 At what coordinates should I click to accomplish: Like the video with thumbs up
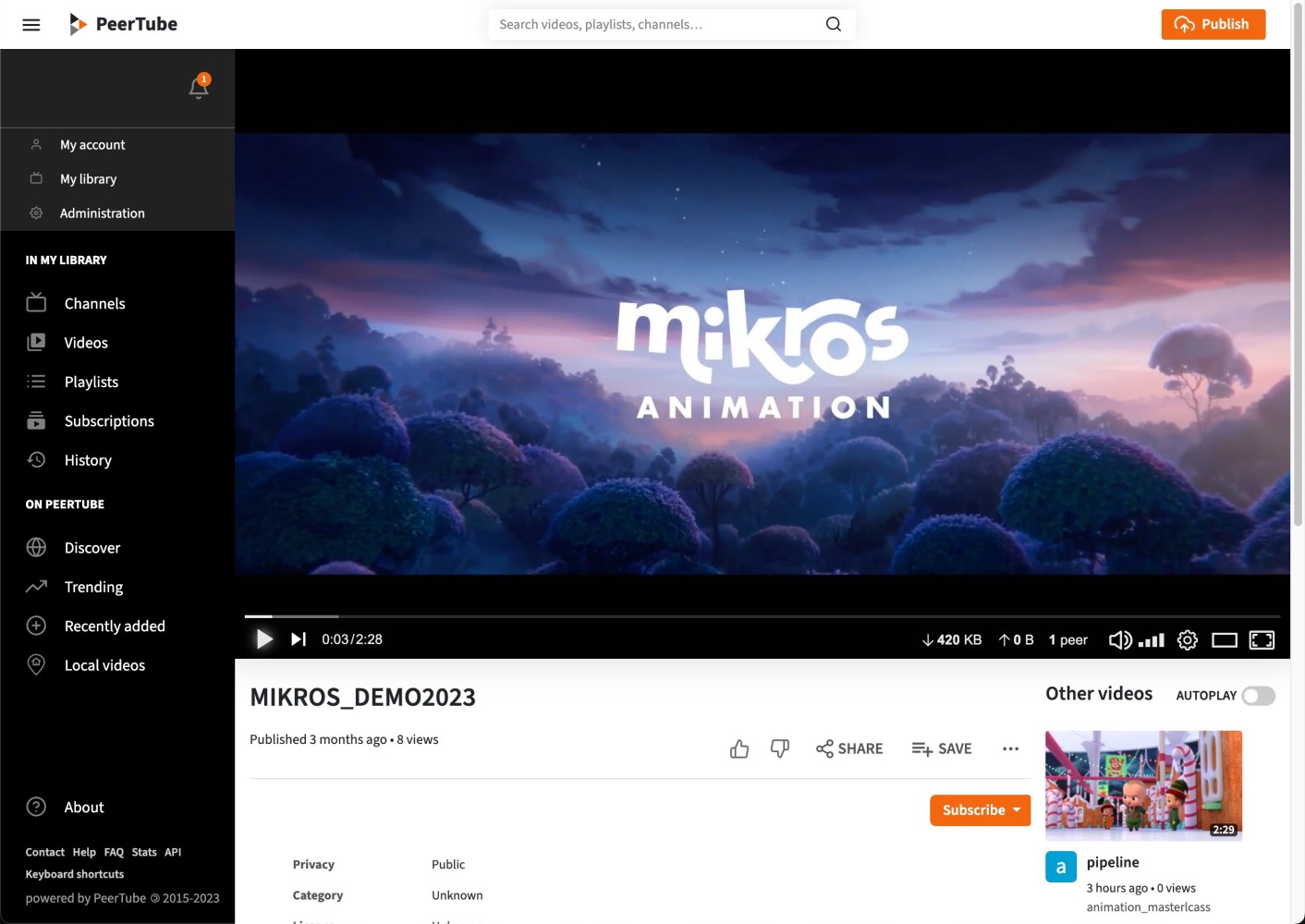739,748
